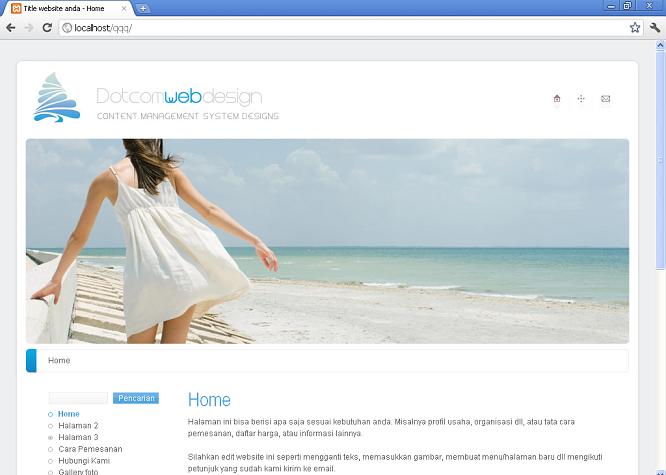This screenshot has height=475, width=666.
Task: Restore down the browser window
Action: point(627,6)
